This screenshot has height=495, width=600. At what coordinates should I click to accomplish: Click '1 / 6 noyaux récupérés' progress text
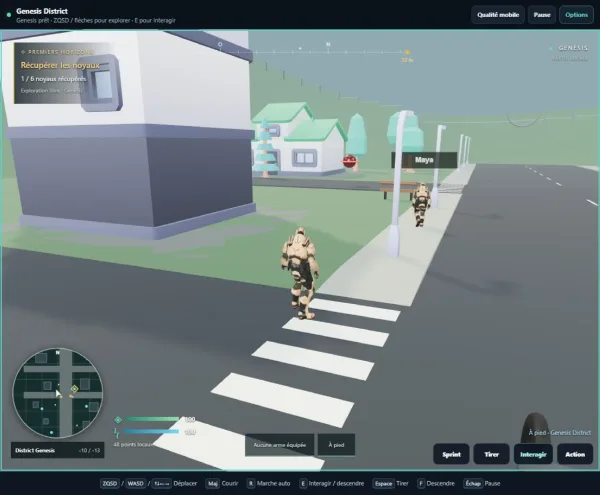pyautogui.click(x=54, y=79)
